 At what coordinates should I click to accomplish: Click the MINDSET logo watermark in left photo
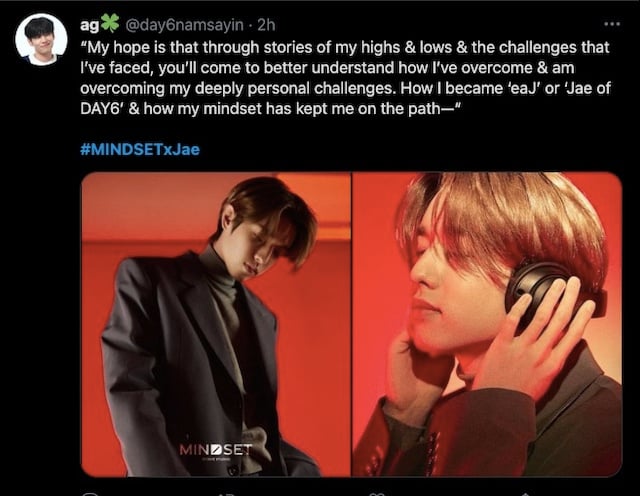tap(216, 451)
